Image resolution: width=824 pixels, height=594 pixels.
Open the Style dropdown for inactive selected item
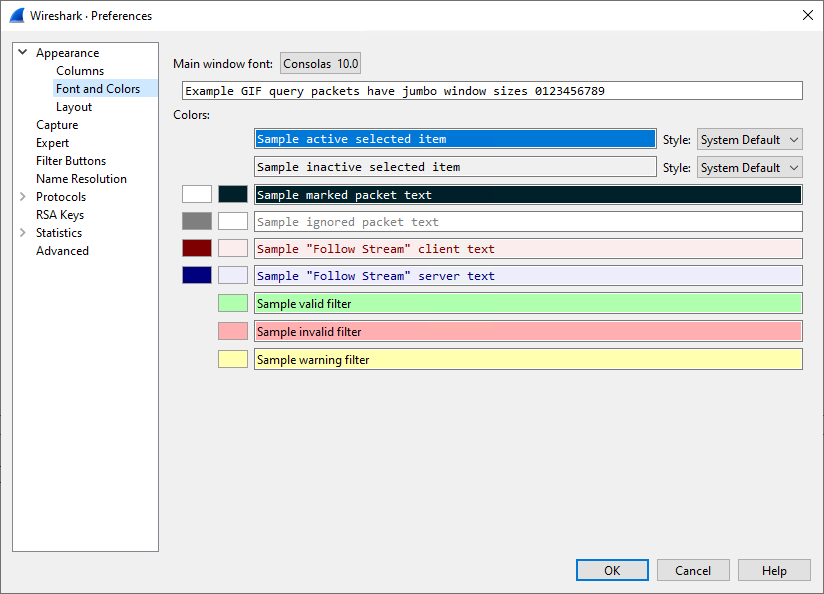749,167
